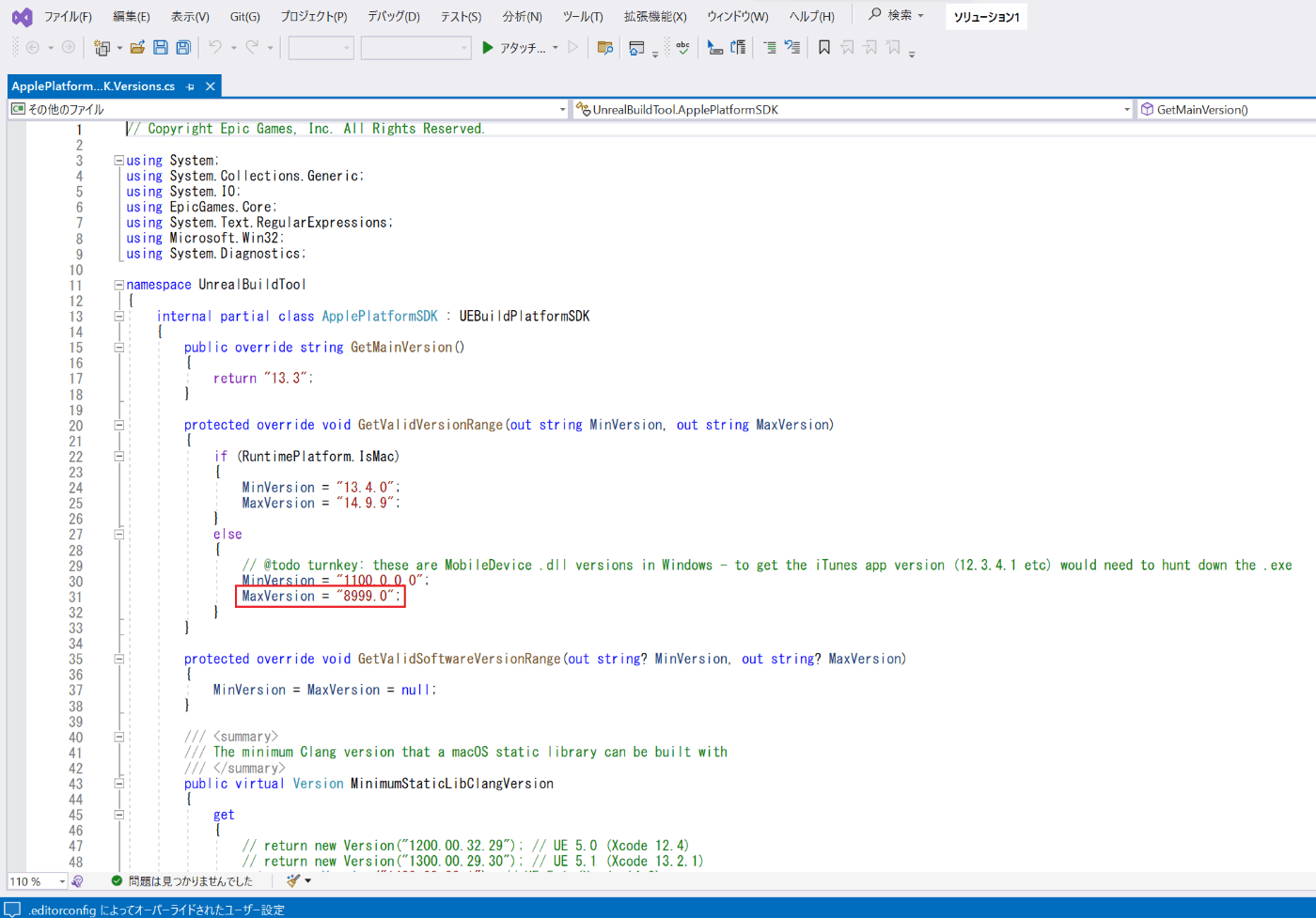Click the Save All icon

(x=183, y=47)
